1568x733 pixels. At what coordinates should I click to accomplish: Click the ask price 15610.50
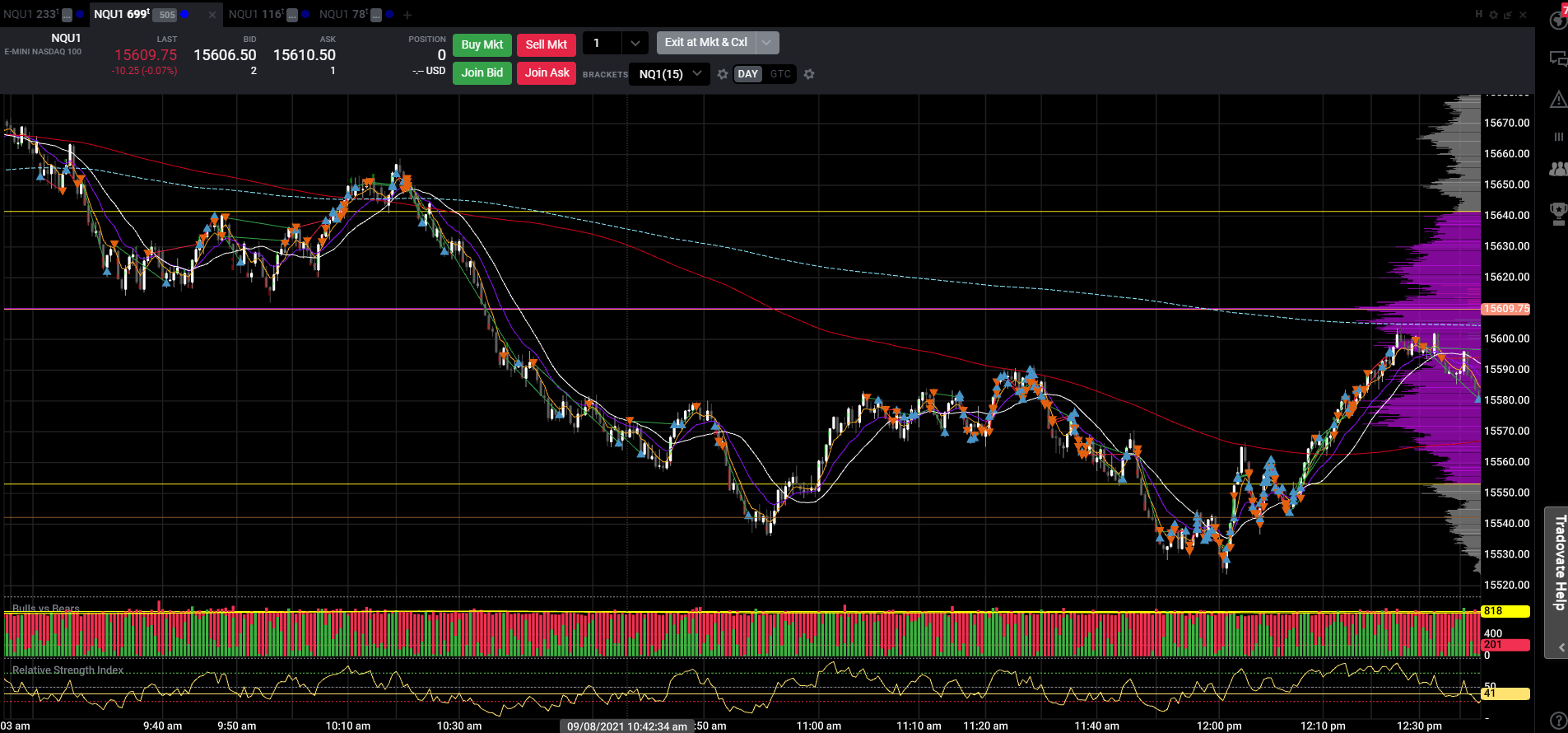pyautogui.click(x=305, y=55)
